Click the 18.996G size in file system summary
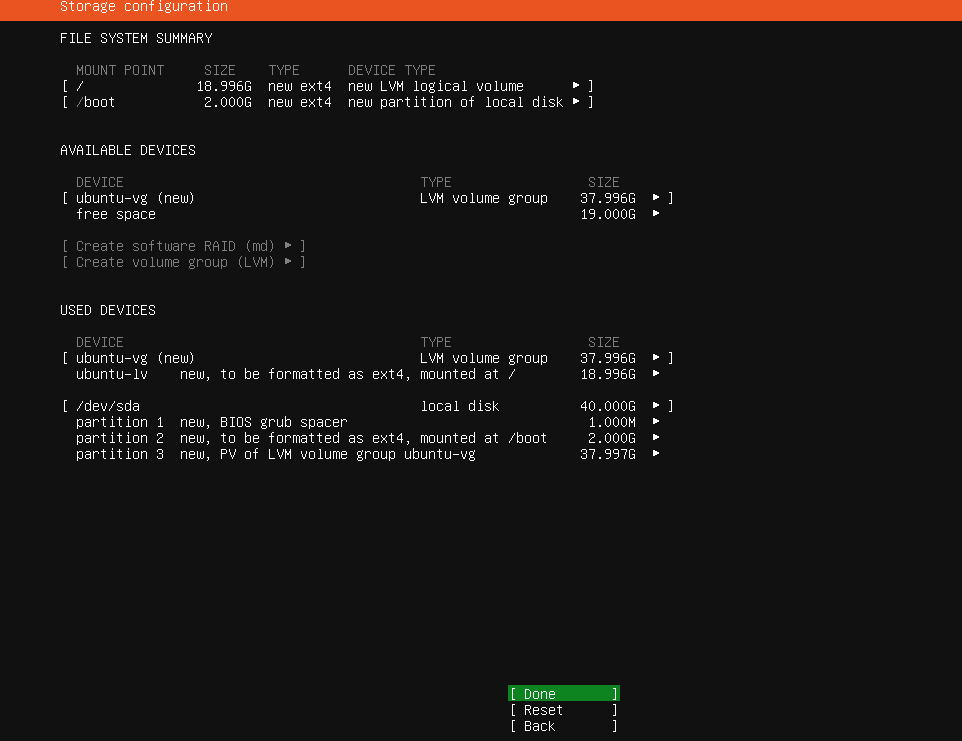The height and width of the screenshot is (741, 962). click(224, 86)
